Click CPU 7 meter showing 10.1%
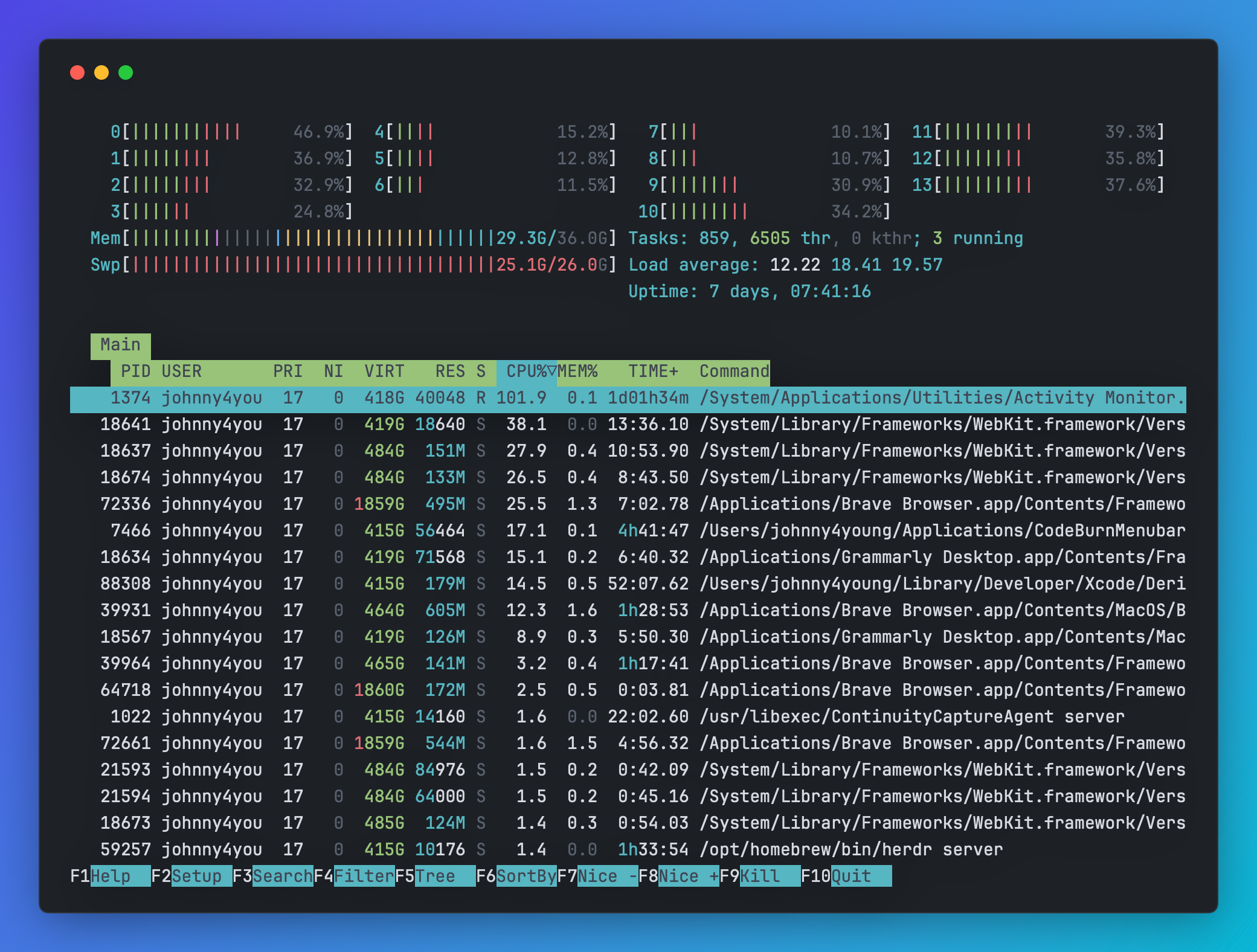The image size is (1257, 952). [770, 132]
